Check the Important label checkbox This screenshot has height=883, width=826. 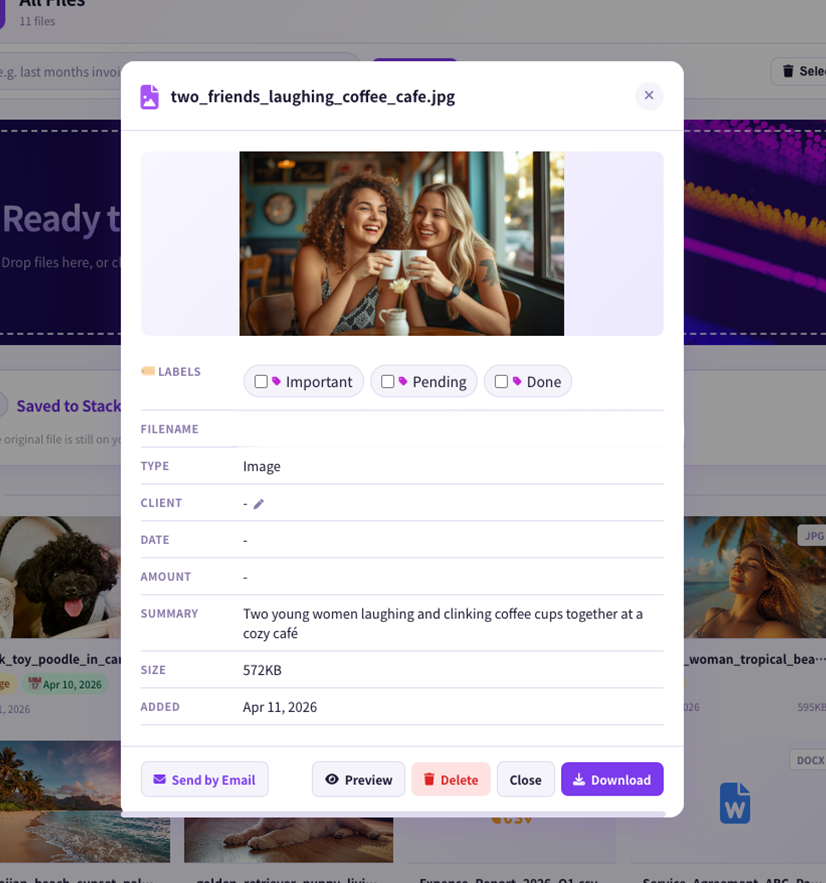tap(260, 381)
